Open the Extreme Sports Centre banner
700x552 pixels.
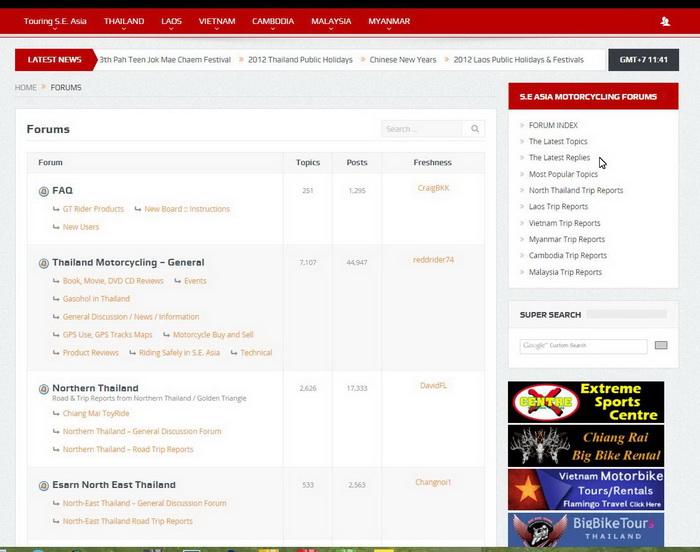click(585, 402)
